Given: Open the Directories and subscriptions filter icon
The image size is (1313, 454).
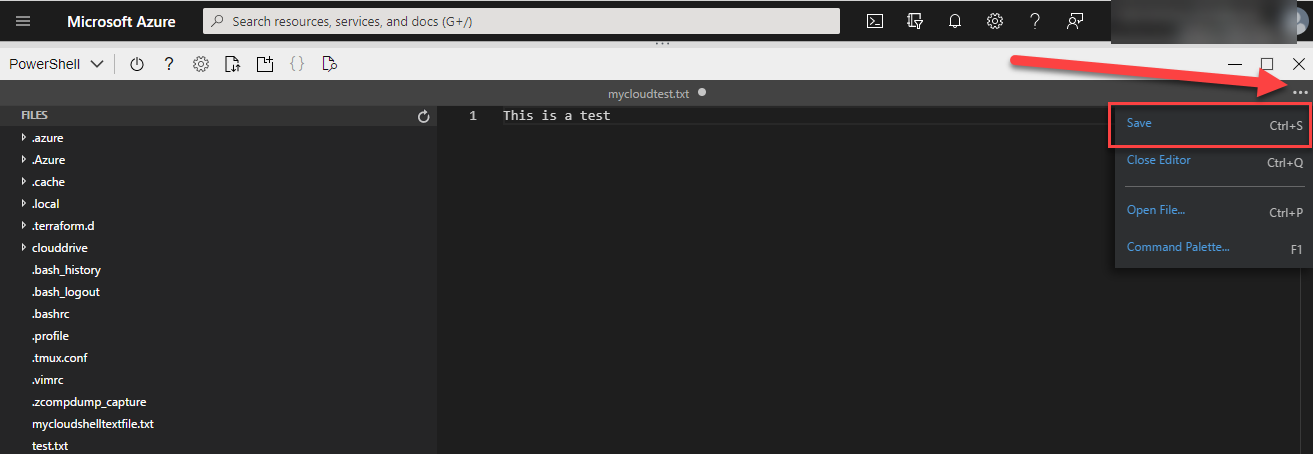Looking at the screenshot, I should 914,21.
